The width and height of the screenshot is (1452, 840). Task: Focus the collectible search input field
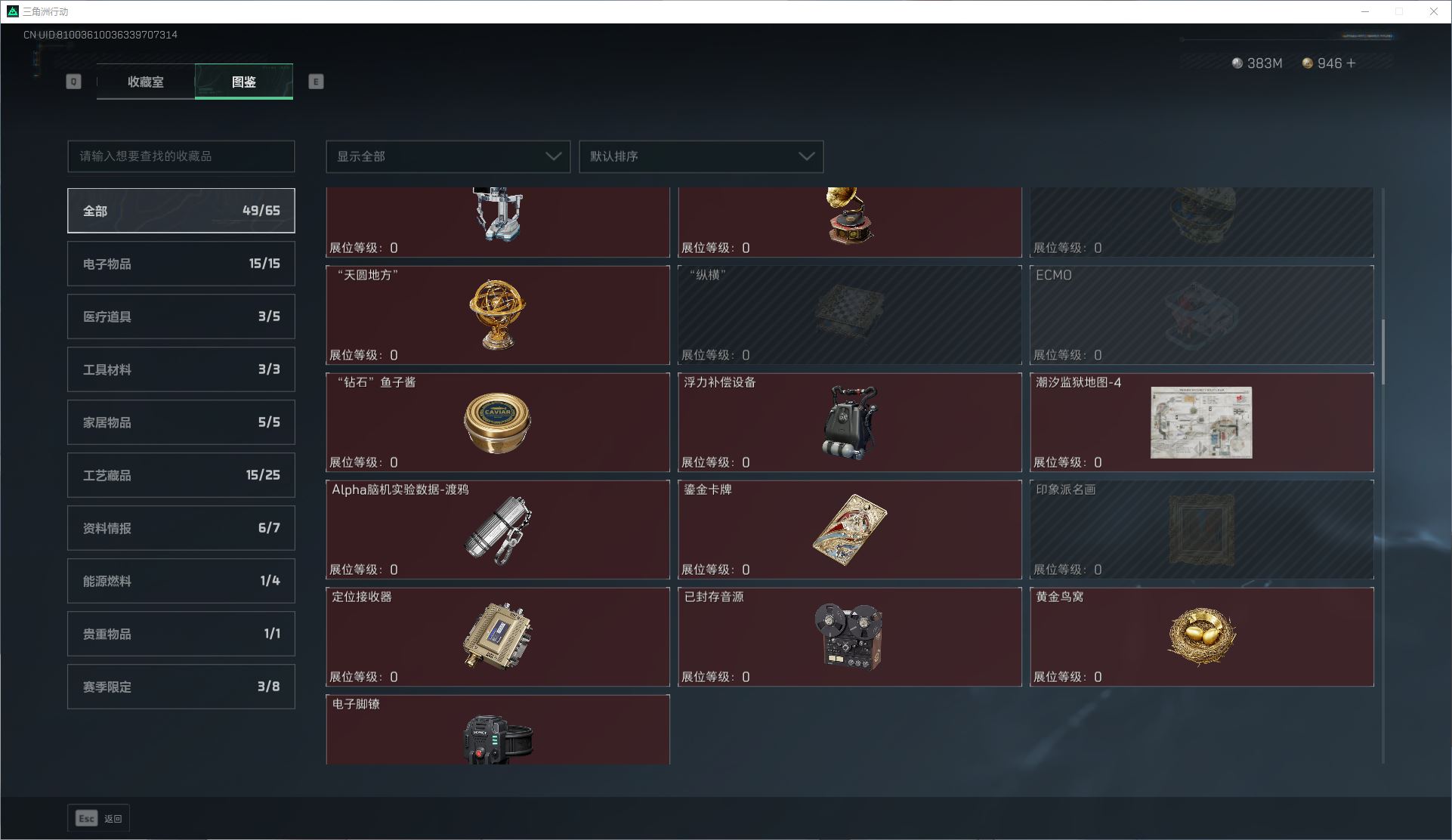(181, 156)
